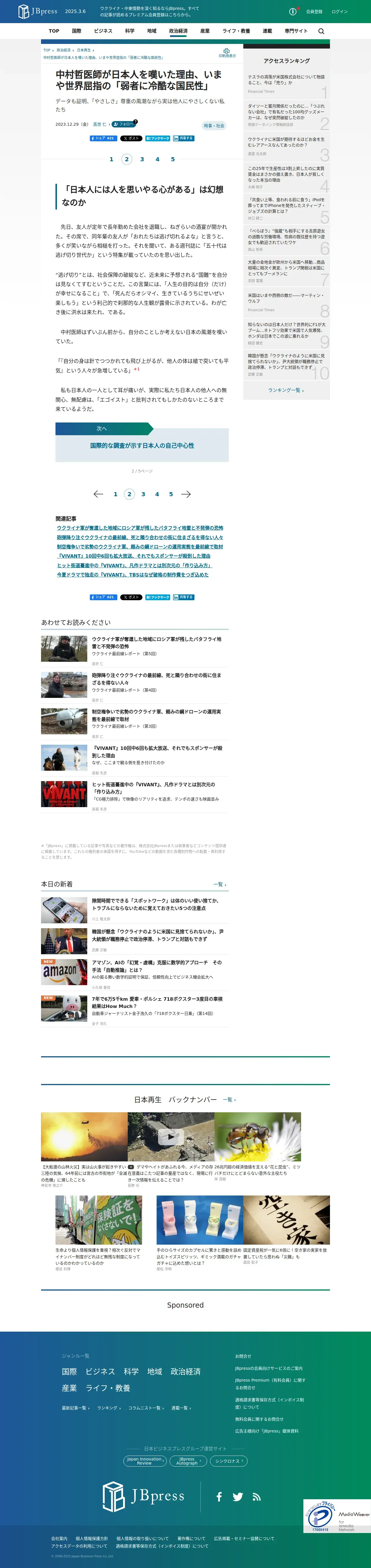Viewport: 371px width, 1568px height.
Task: Open JBpress Autograph pill button
Action: (188, 1461)
